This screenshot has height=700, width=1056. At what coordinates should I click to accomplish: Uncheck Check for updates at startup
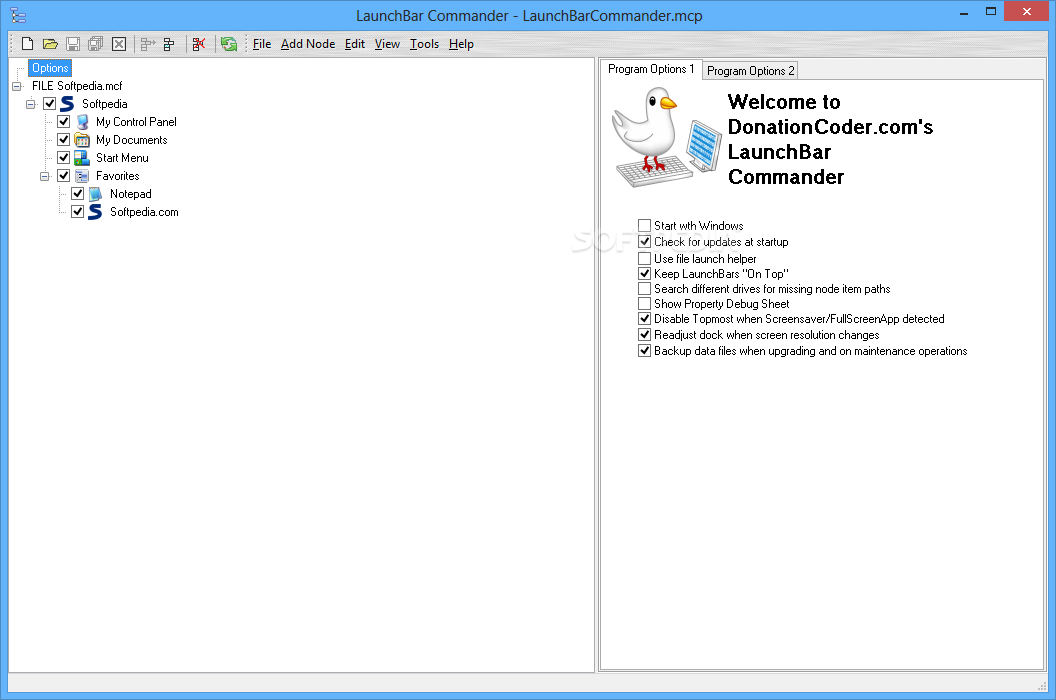645,242
